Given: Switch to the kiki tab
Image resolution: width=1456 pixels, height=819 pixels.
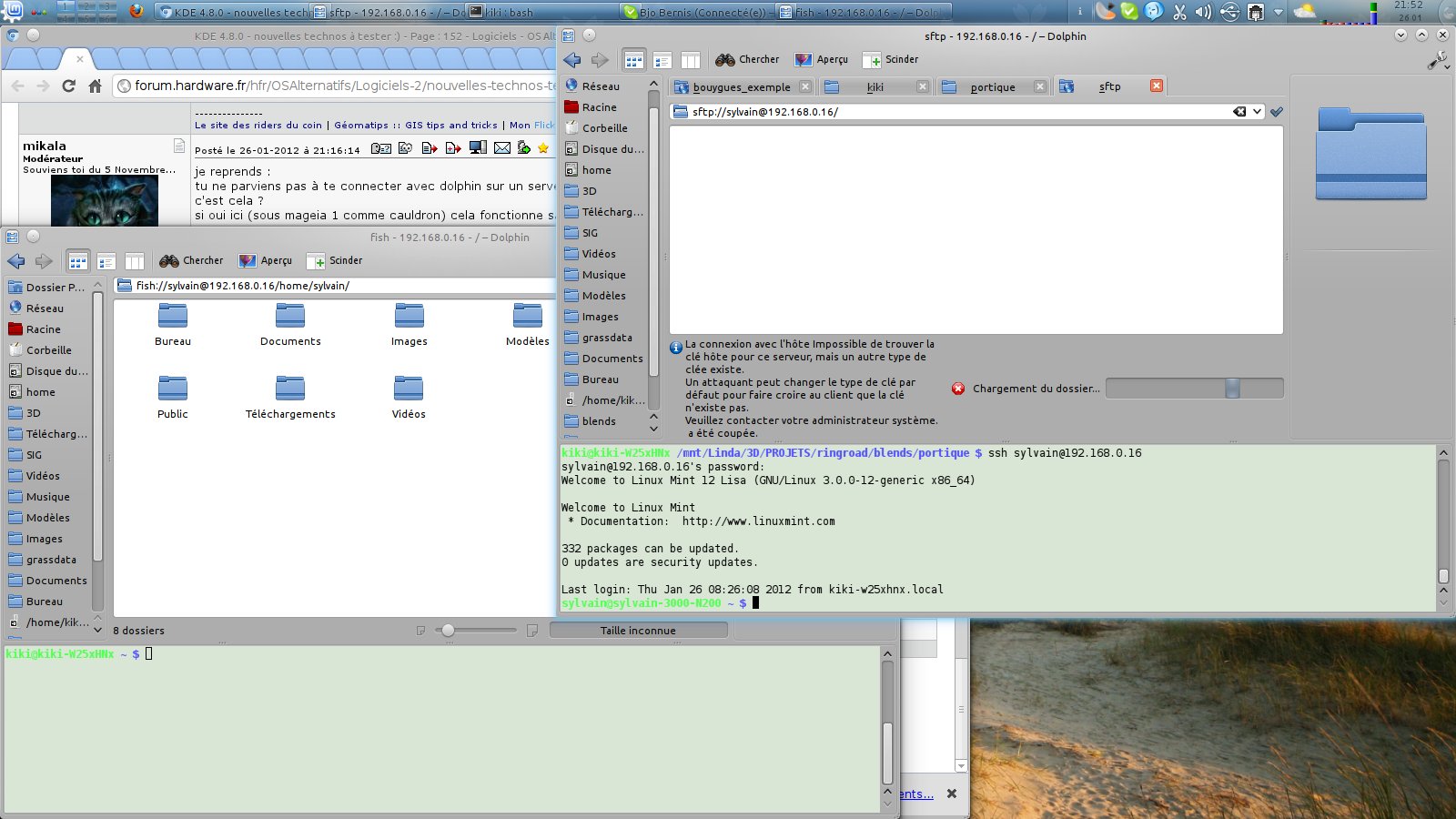Looking at the screenshot, I should point(875,86).
